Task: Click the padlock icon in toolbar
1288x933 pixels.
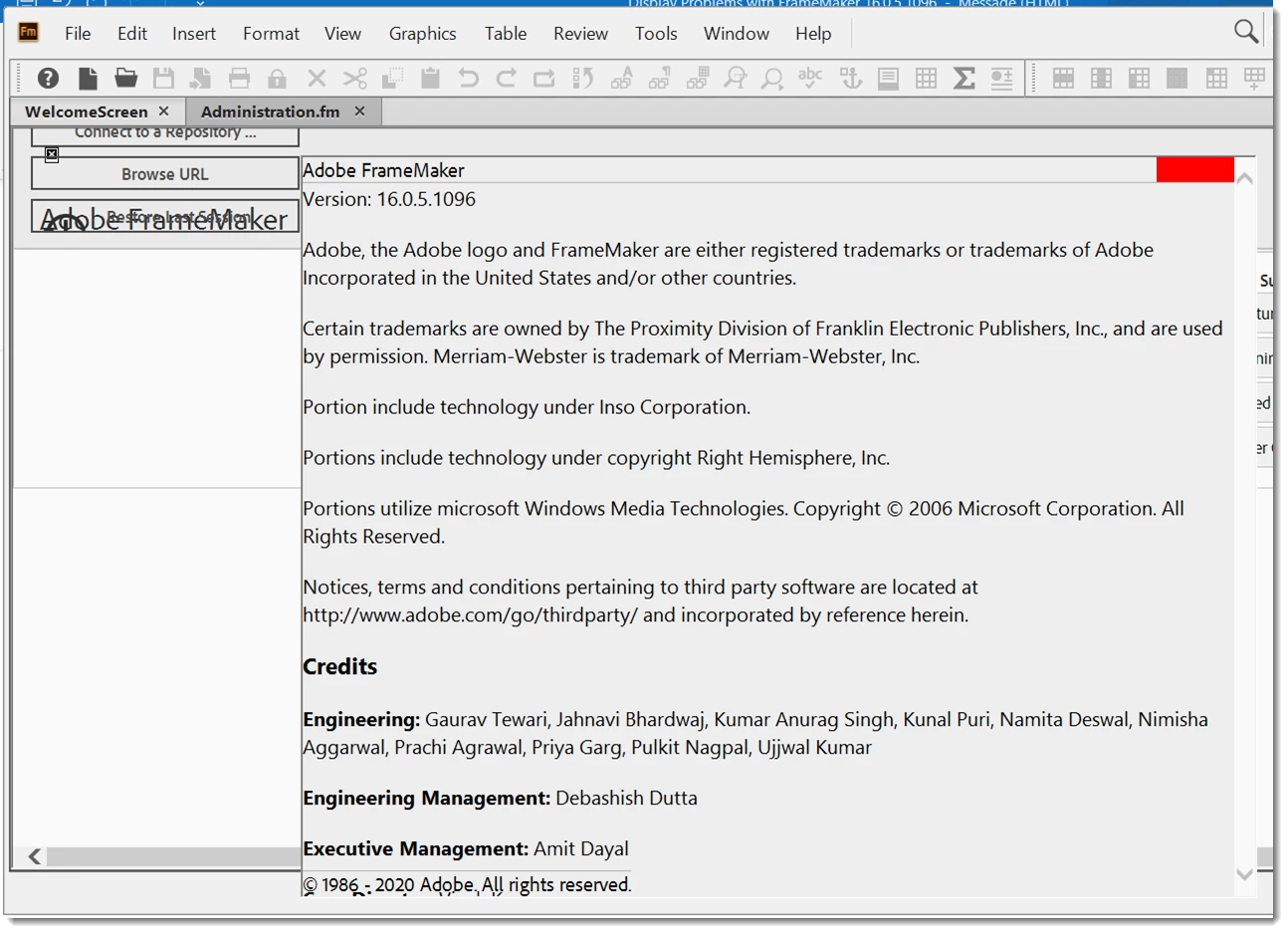Action: [277, 78]
